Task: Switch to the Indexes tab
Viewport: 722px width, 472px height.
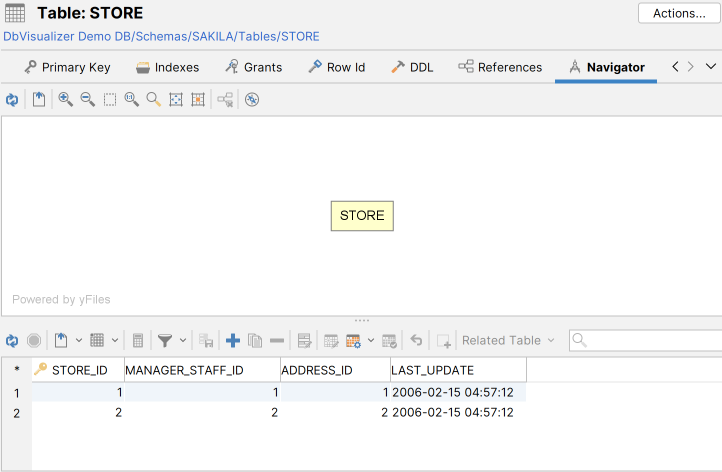Action: point(168,67)
